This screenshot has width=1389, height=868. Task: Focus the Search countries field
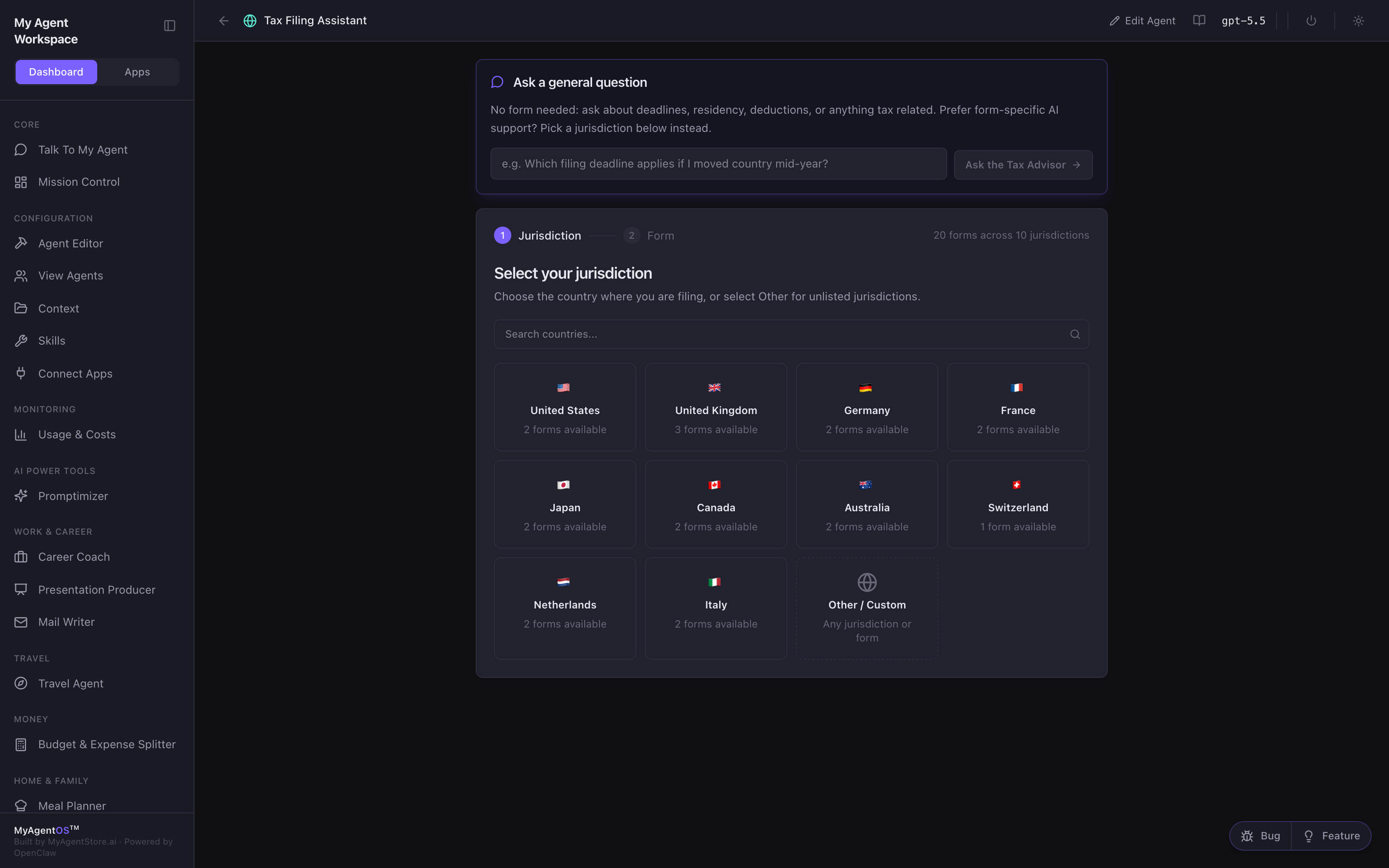tap(791, 334)
